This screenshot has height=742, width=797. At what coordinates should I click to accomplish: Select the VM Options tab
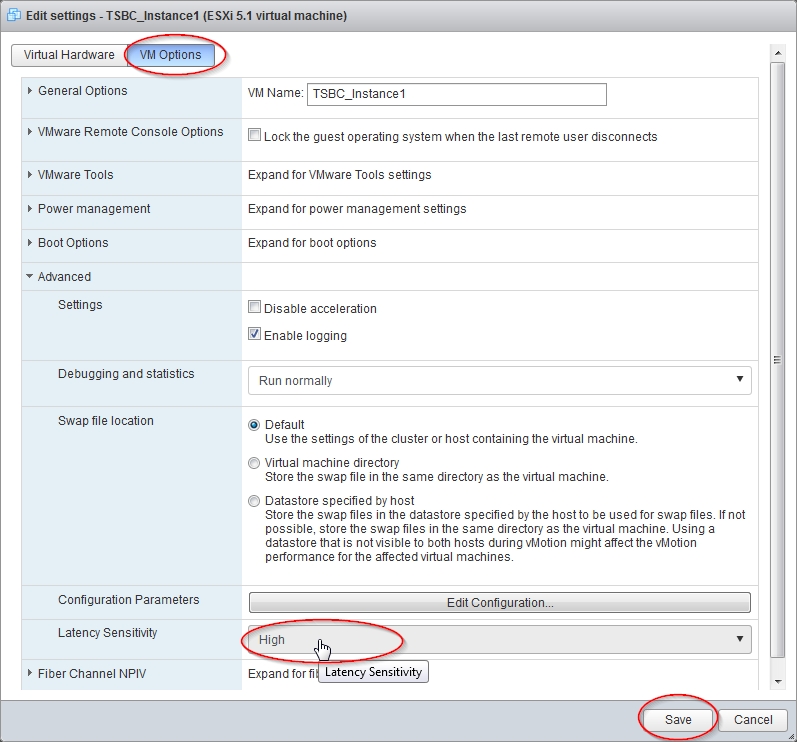point(171,55)
